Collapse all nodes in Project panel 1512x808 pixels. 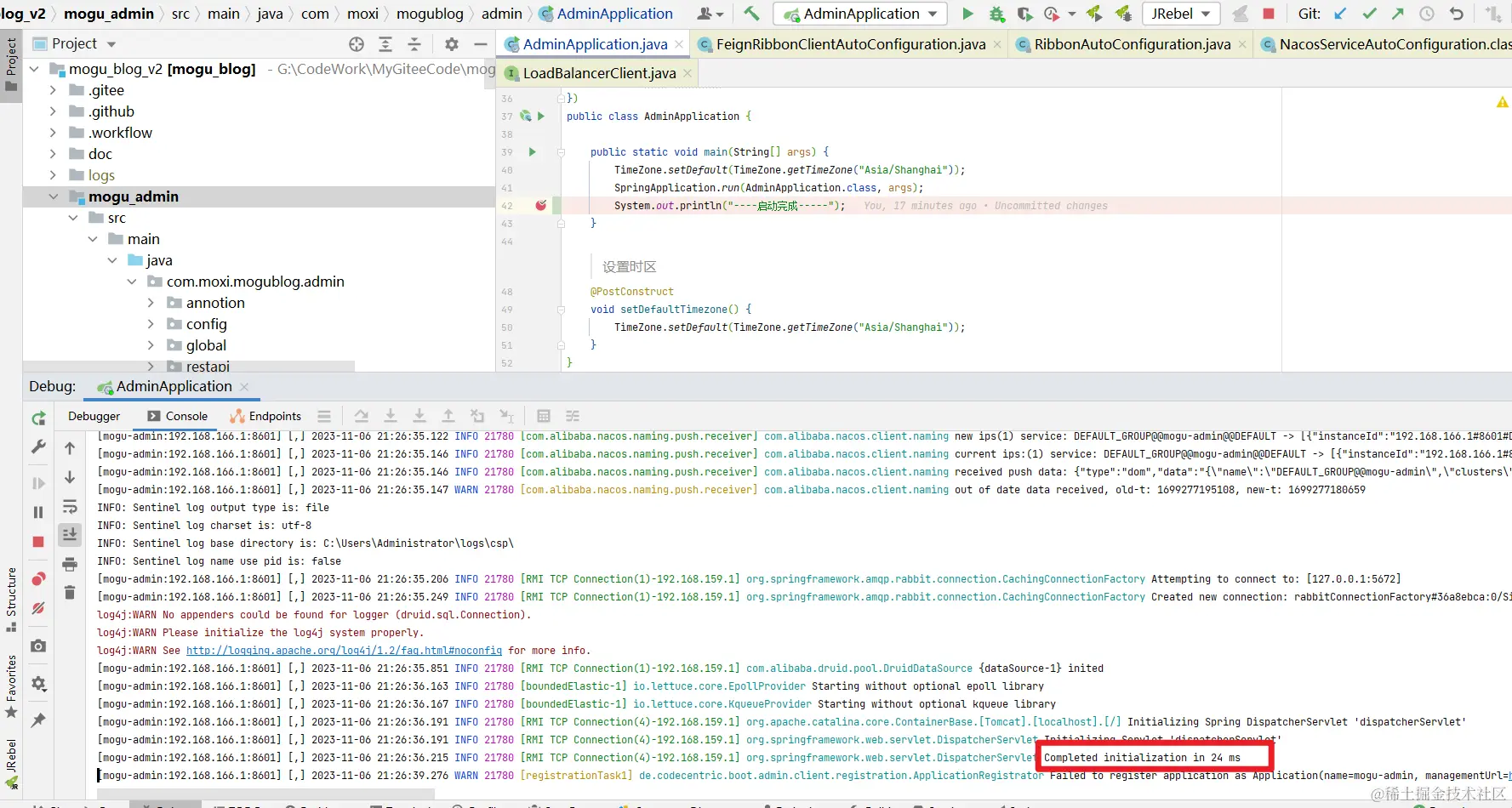(x=414, y=44)
